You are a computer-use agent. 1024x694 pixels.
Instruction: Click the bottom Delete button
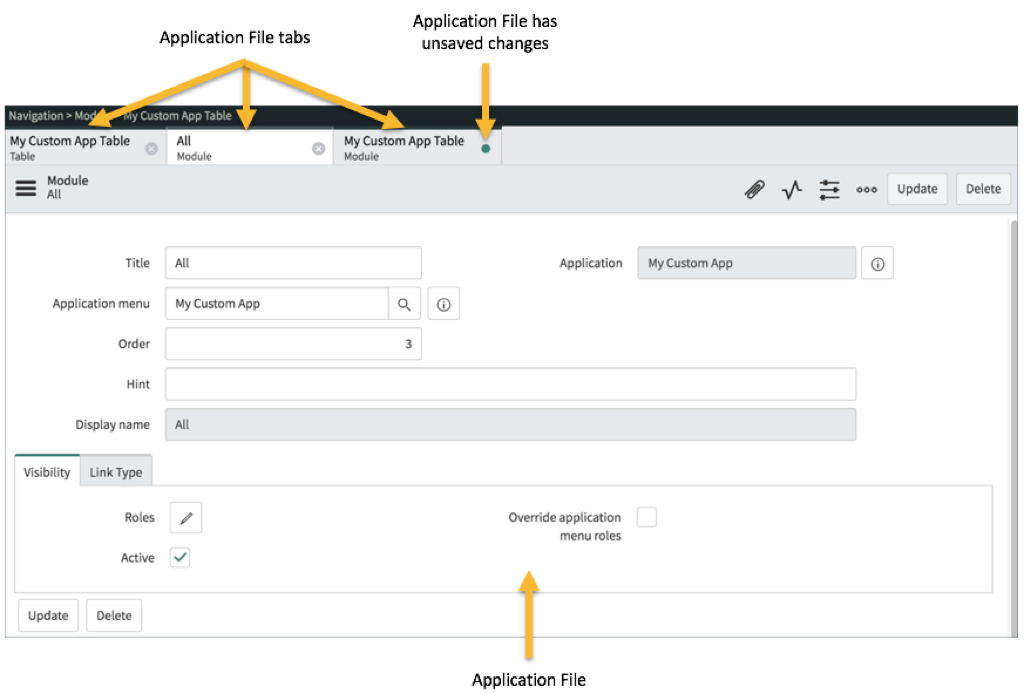point(113,615)
